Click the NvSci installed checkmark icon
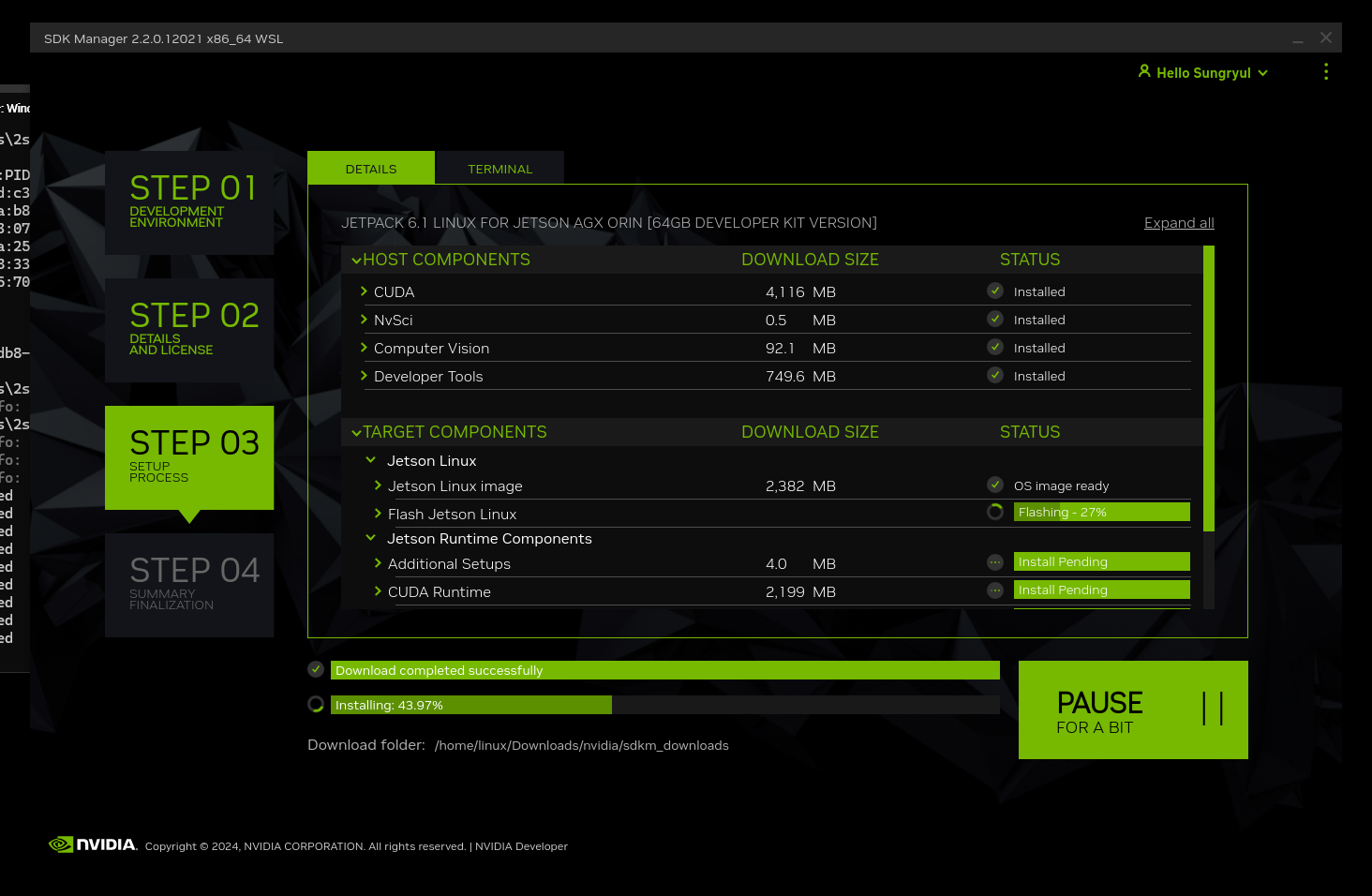1372x896 pixels. [x=995, y=320]
